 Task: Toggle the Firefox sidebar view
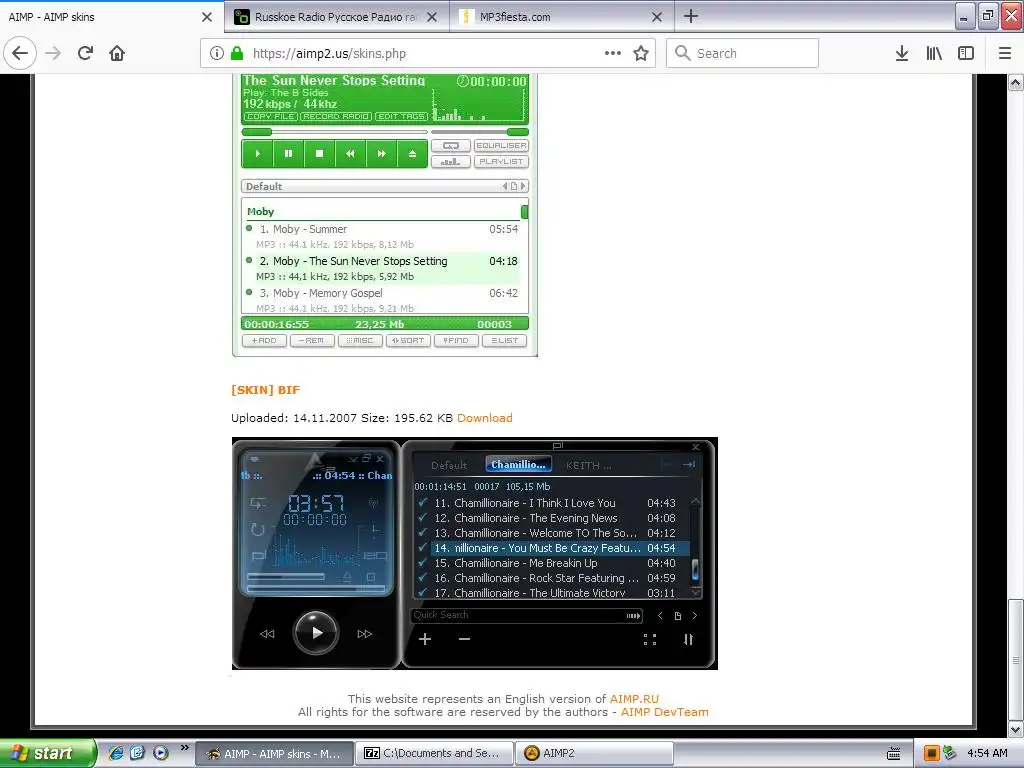click(966, 53)
